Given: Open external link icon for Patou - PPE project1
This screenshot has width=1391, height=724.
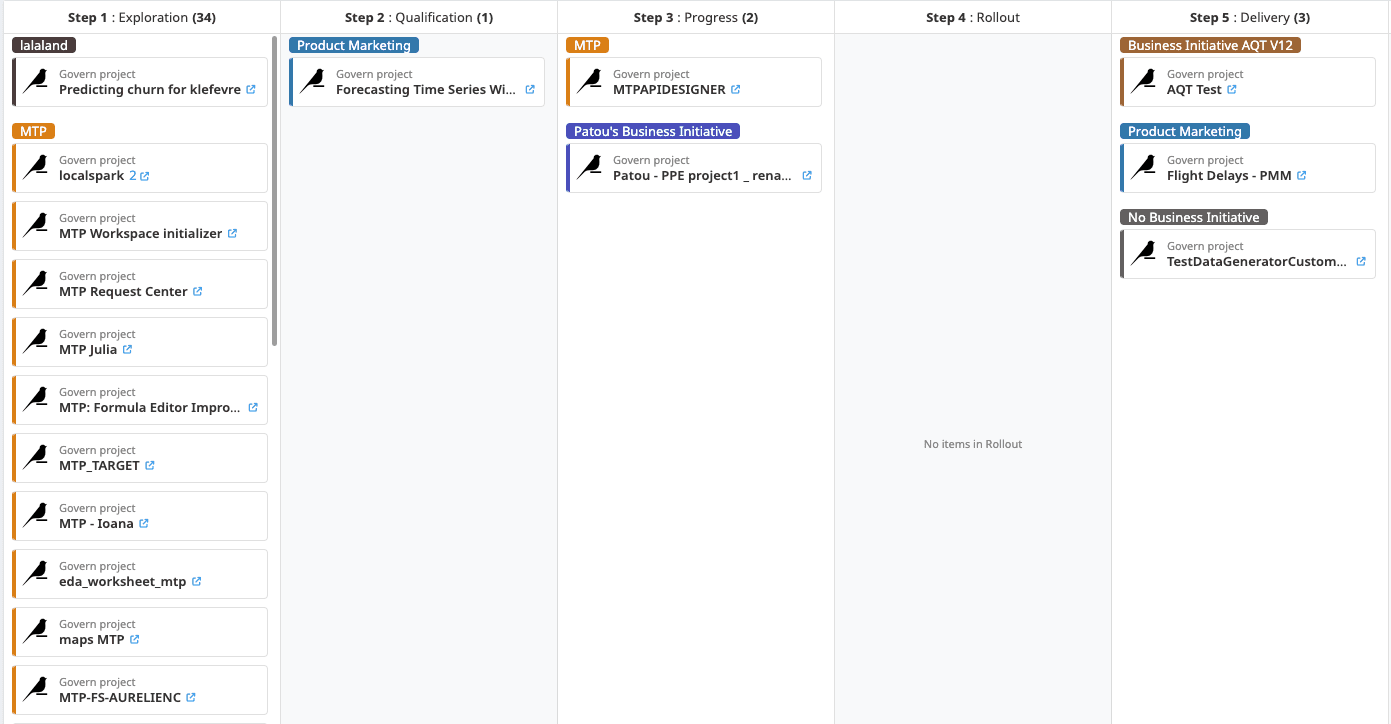Looking at the screenshot, I should click(807, 176).
